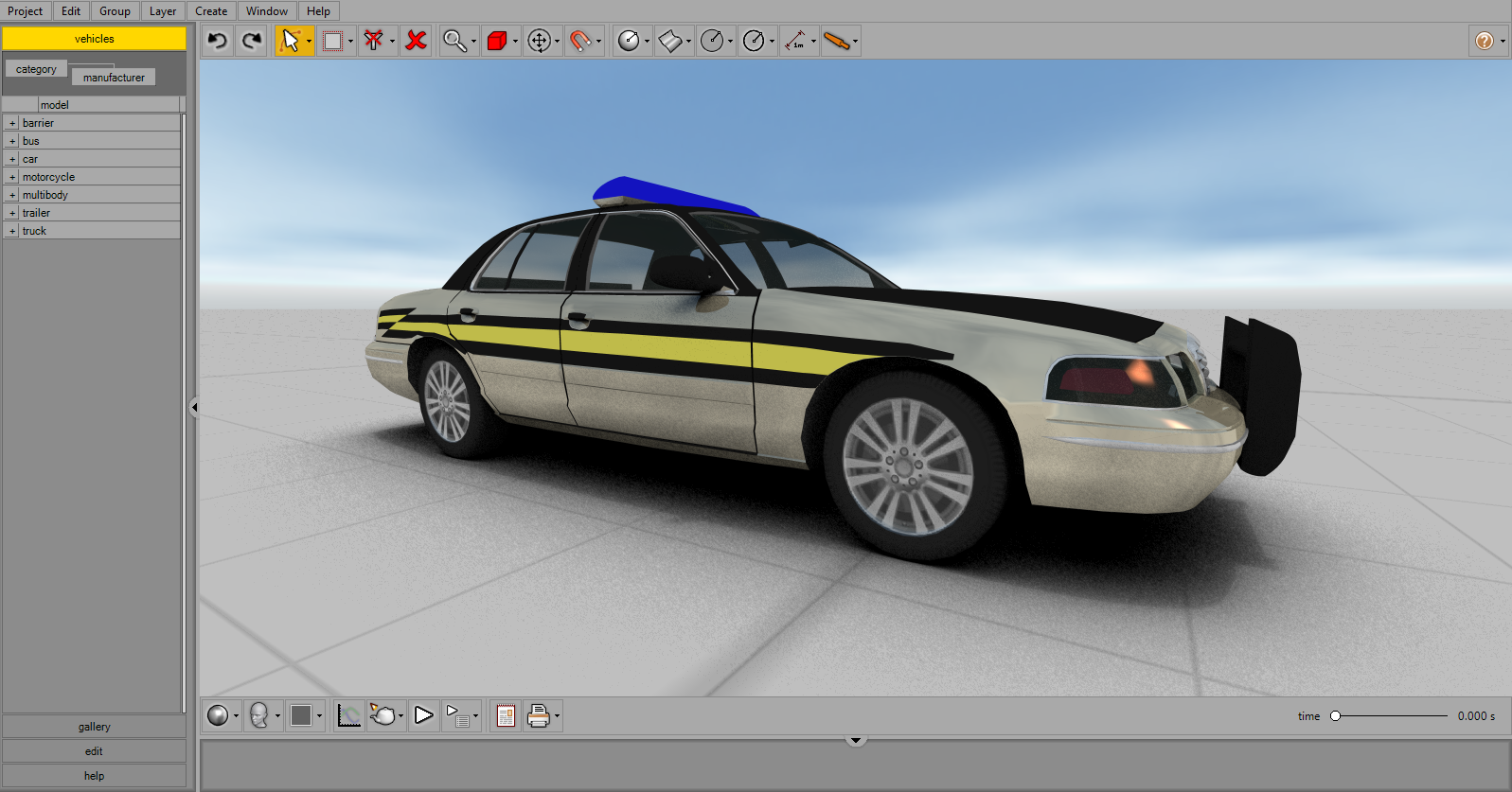
Task: Expand the multibody tree node
Action: (x=12, y=195)
